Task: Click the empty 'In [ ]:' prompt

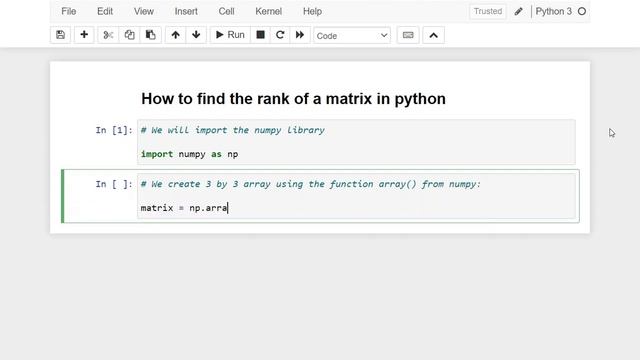Action: (x=114, y=184)
